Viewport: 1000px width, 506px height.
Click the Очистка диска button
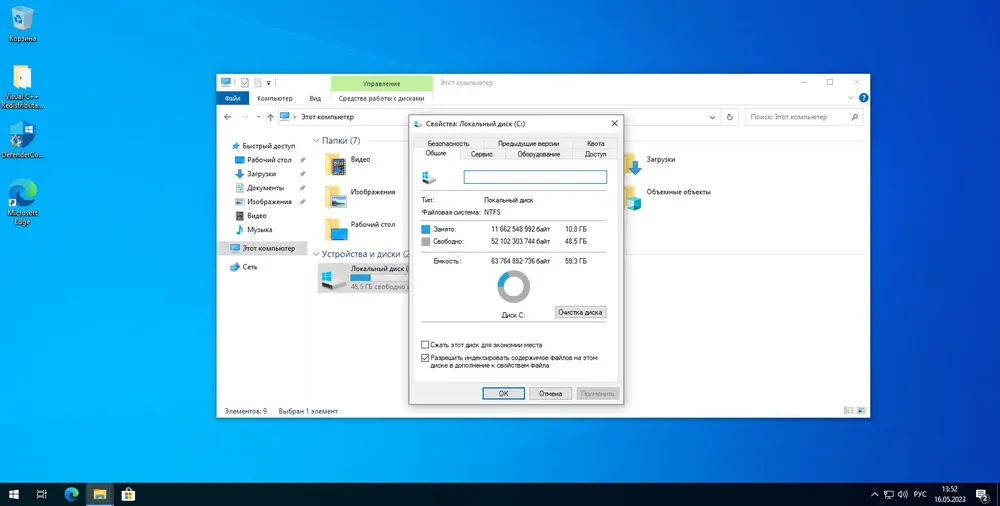[x=580, y=312]
